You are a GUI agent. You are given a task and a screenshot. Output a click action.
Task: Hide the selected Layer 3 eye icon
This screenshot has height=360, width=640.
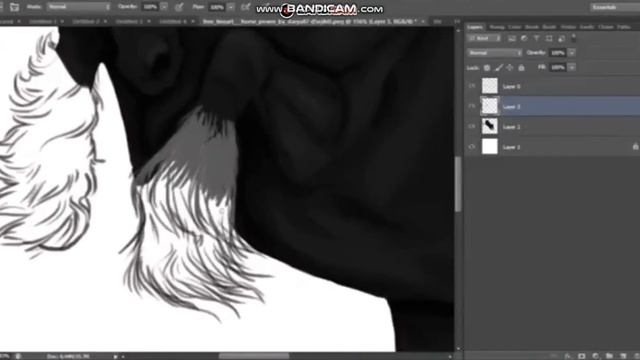[472, 106]
